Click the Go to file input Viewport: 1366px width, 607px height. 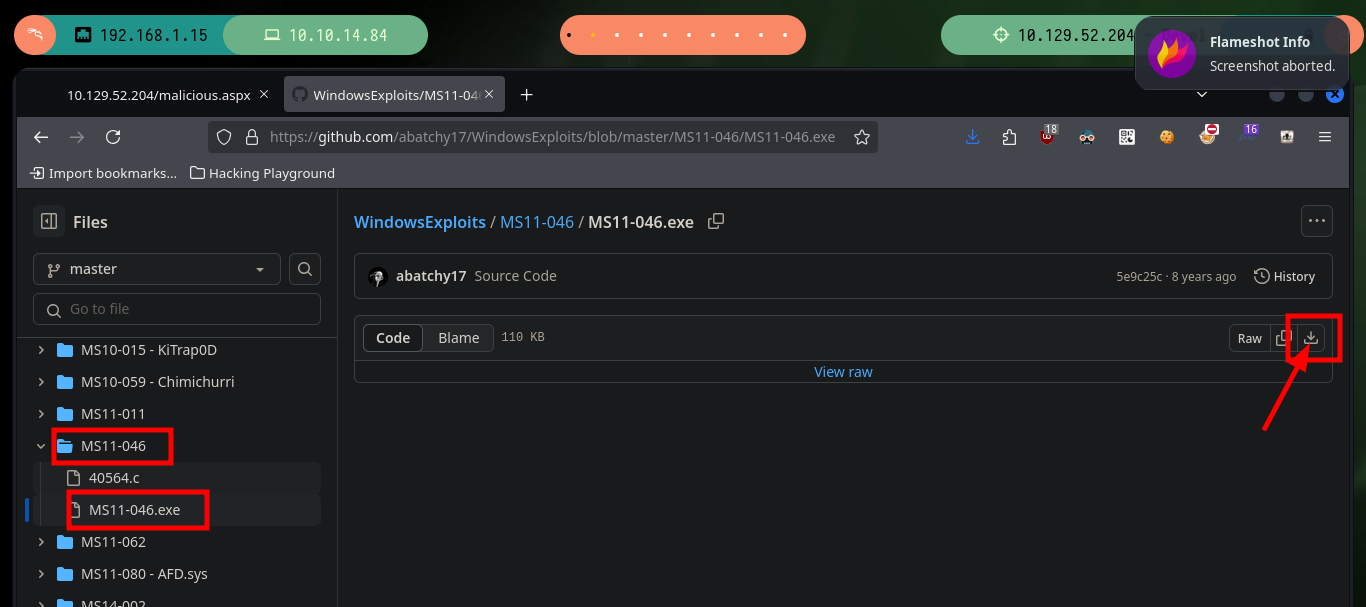click(x=177, y=309)
